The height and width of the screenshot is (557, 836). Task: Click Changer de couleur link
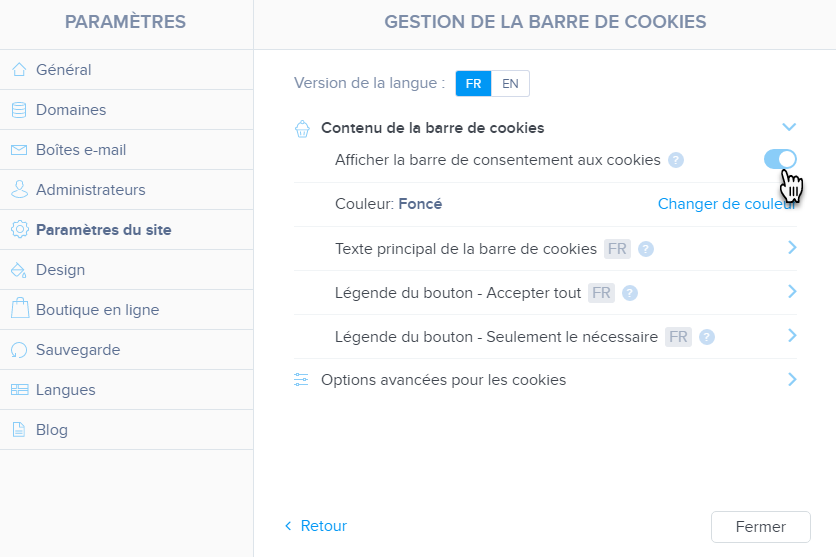[x=726, y=204]
